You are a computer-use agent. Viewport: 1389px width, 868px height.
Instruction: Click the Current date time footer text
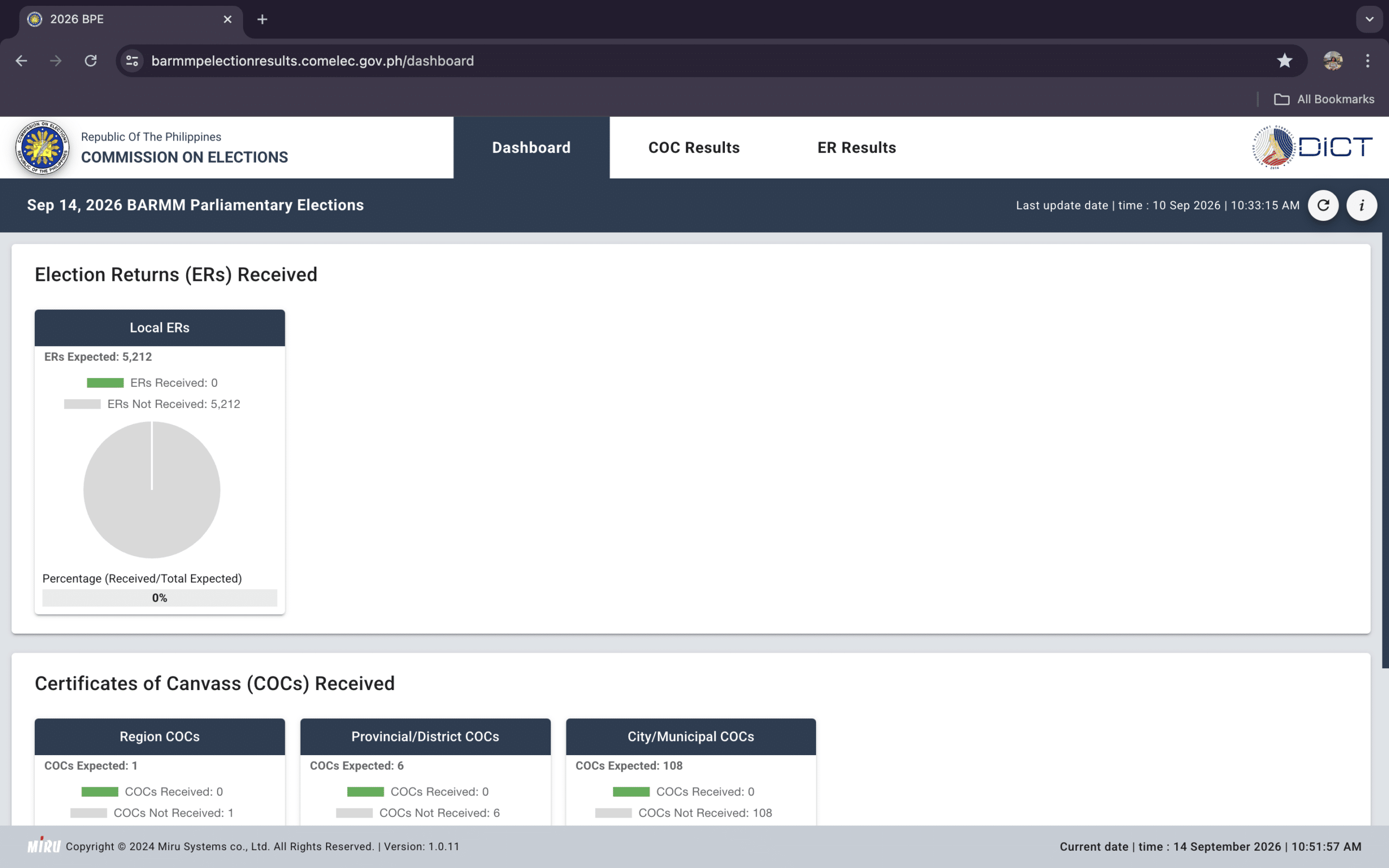click(x=1210, y=846)
